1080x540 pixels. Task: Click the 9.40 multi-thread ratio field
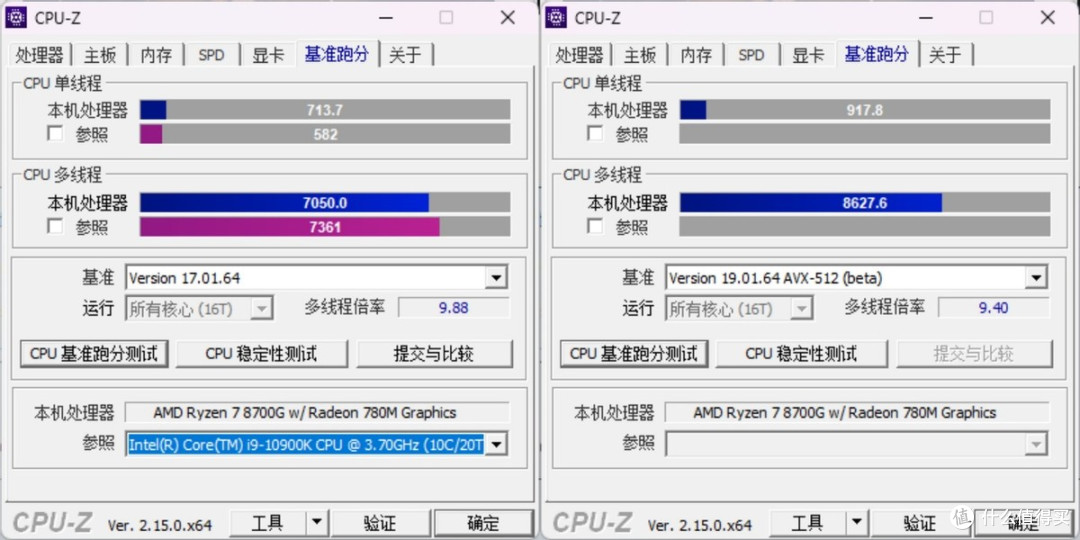[994, 308]
